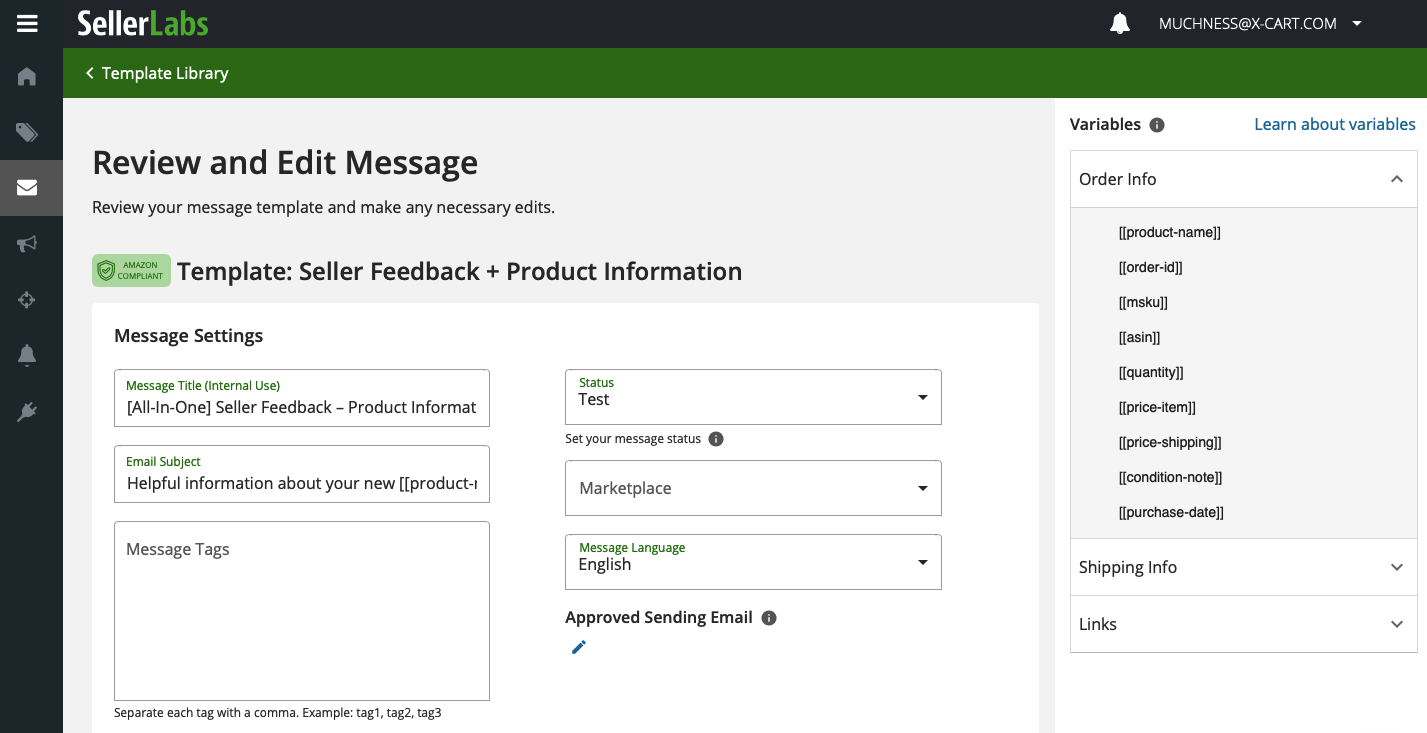Insert the [[msku]] variable
The height and width of the screenshot is (733, 1427).
(x=1143, y=302)
